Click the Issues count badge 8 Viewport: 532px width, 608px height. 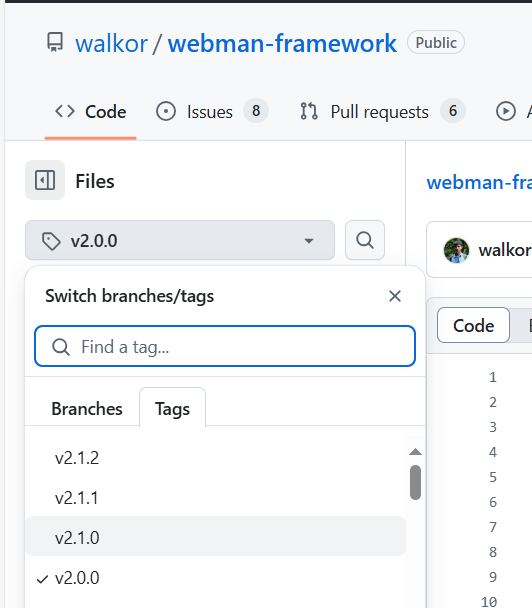tap(256, 111)
